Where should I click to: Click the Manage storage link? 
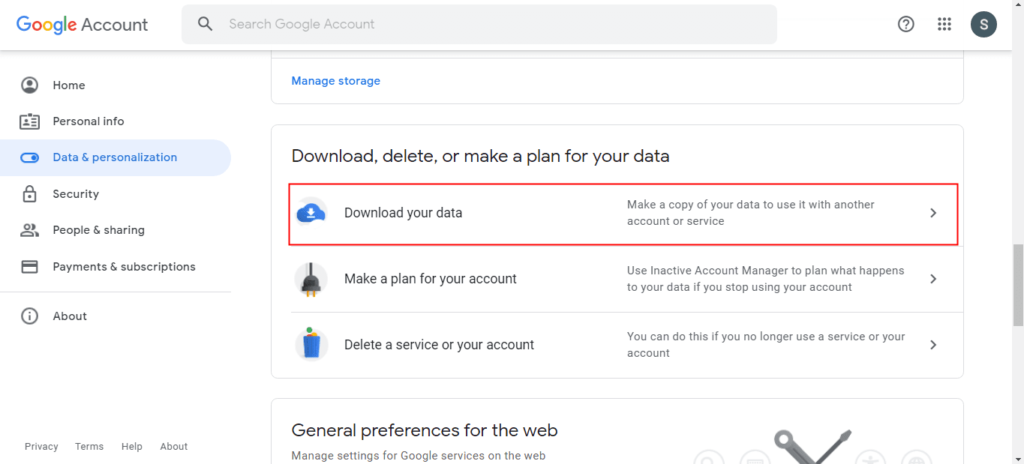point(336,81)
